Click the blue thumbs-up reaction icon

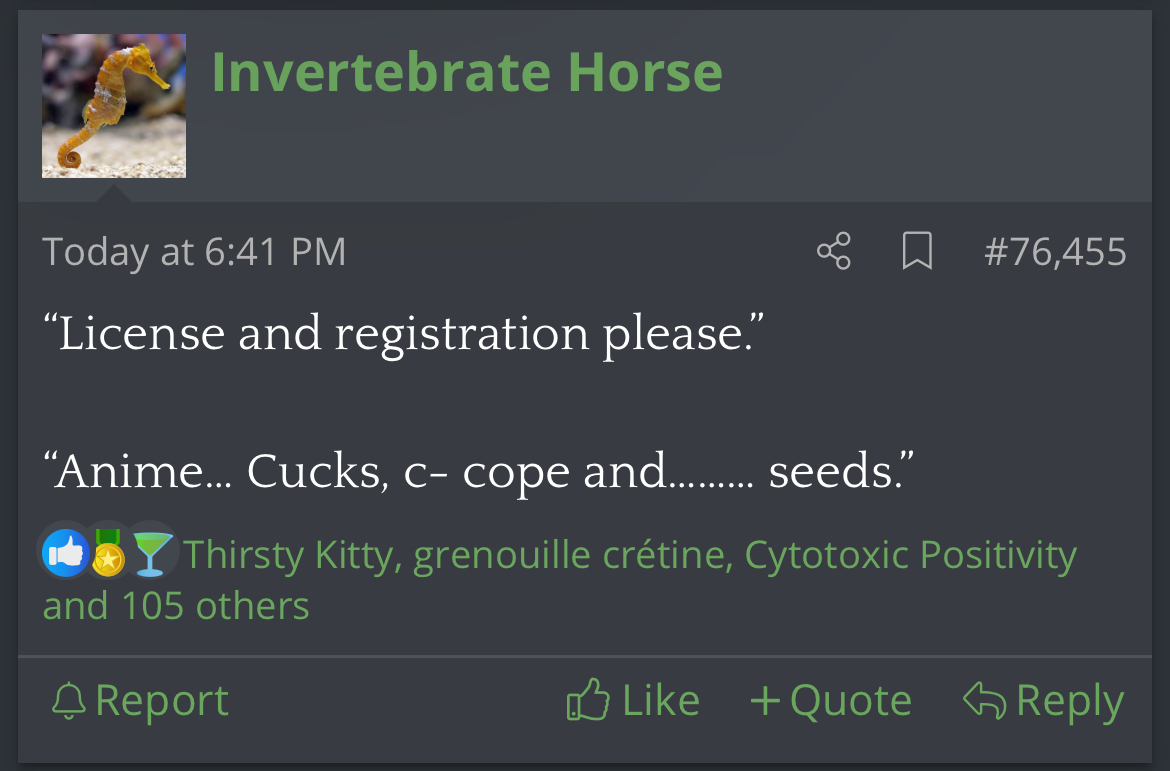[x=66, y=553]
